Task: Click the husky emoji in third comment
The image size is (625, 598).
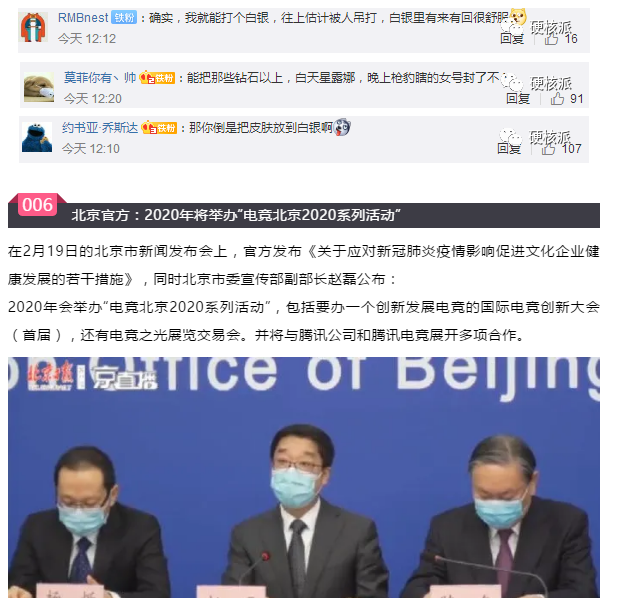Action: pyautogui.click(x=342, y=128)
